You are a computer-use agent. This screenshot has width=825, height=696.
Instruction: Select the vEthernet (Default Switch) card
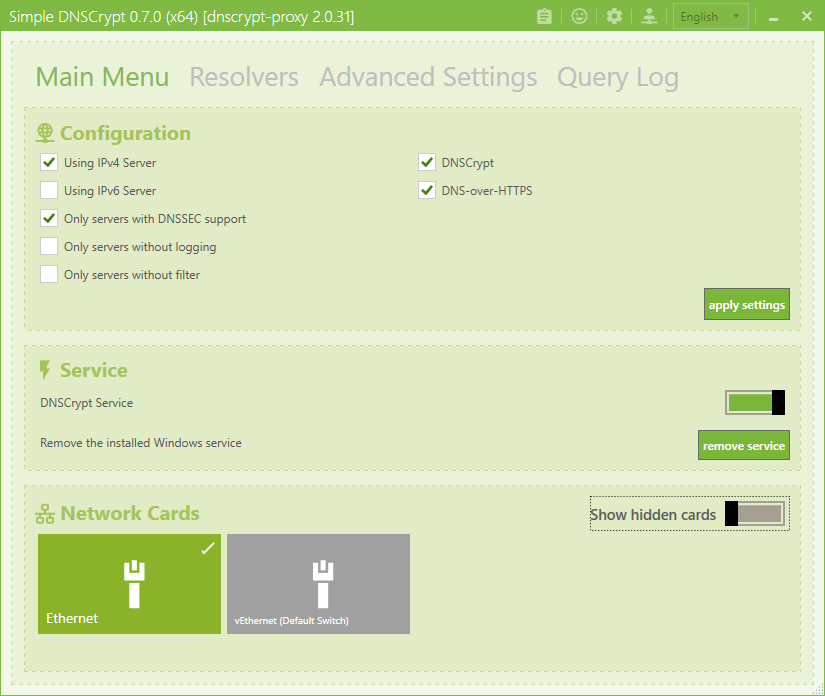(318, 583)
